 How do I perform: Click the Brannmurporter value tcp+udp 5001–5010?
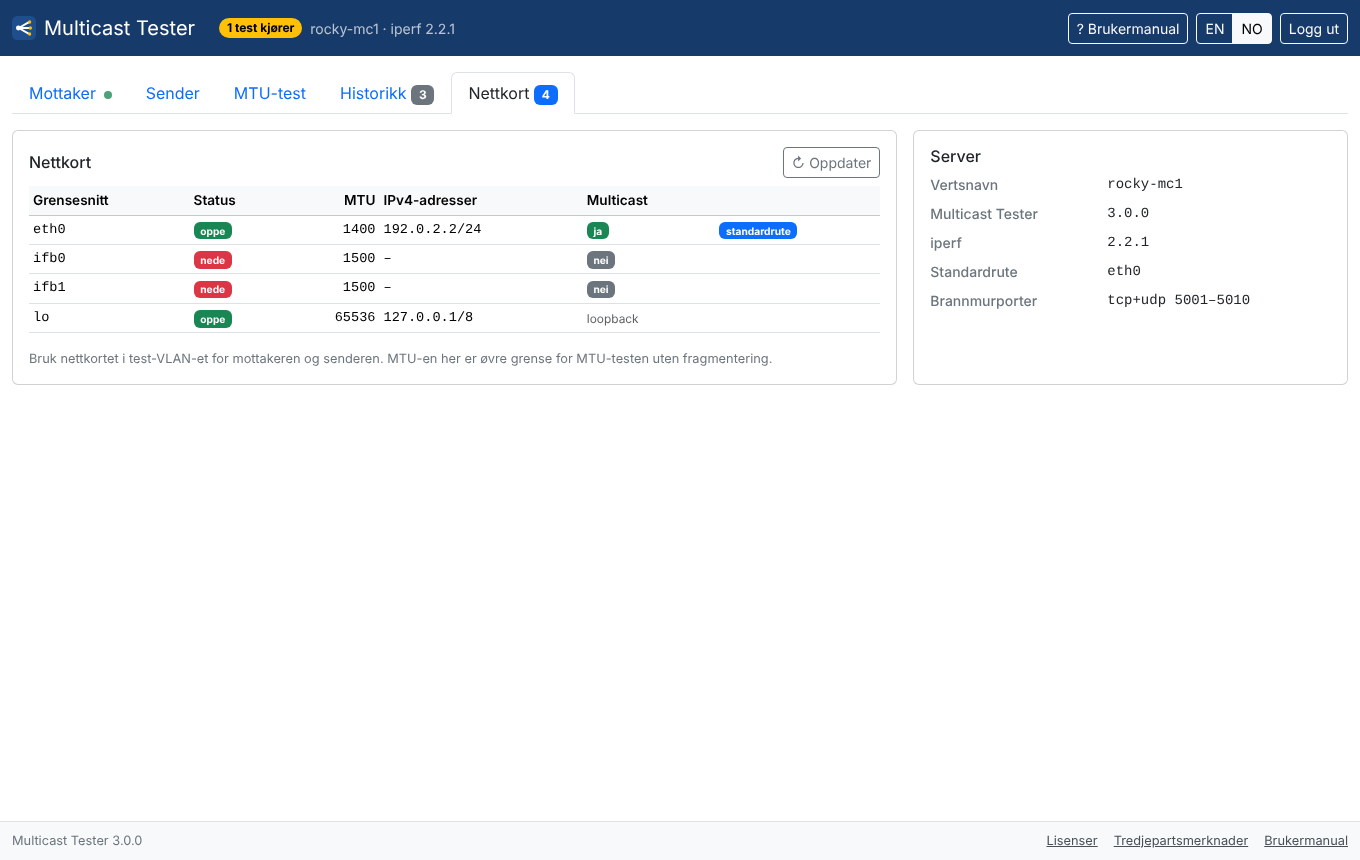[1179, 300]
